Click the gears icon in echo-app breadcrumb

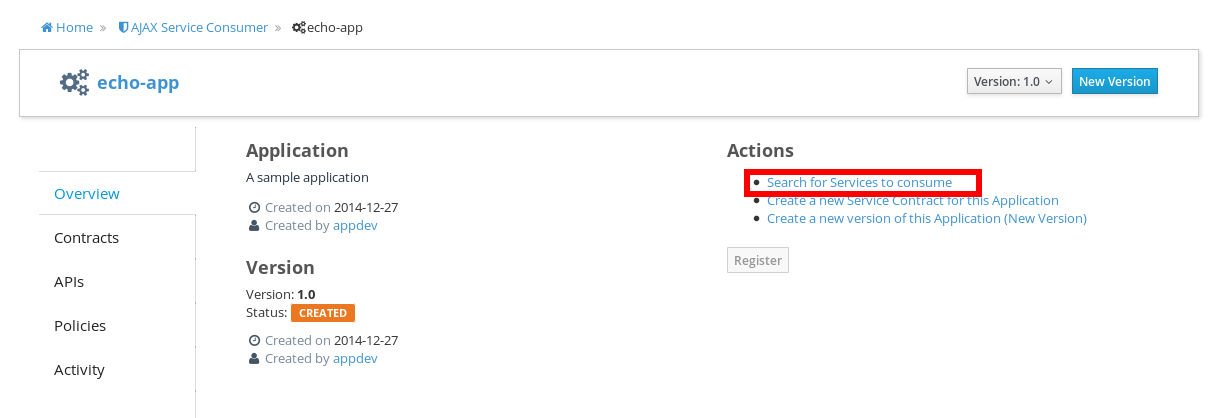click(298, 28)
